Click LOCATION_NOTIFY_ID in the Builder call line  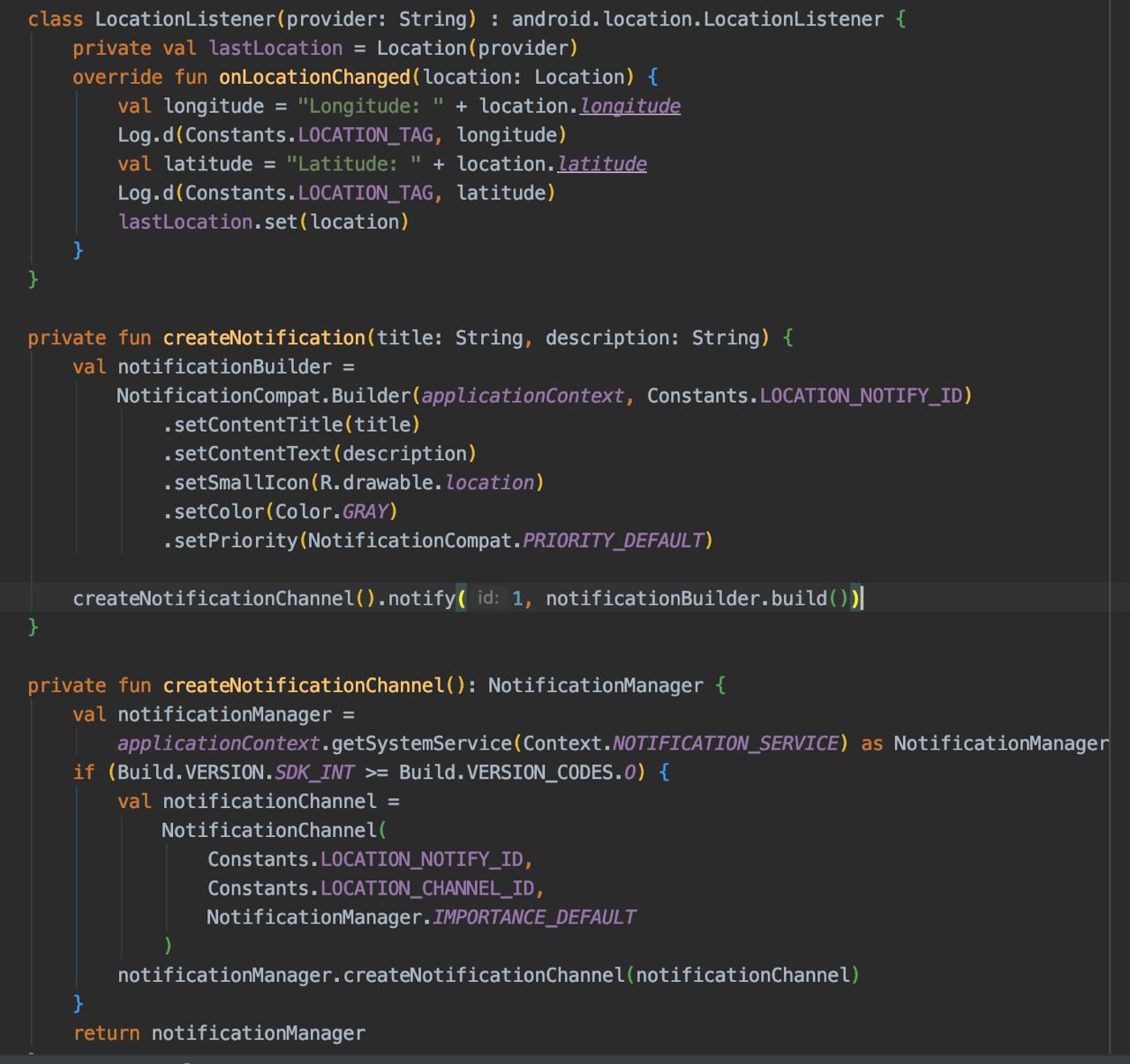(x=861, y=396)
